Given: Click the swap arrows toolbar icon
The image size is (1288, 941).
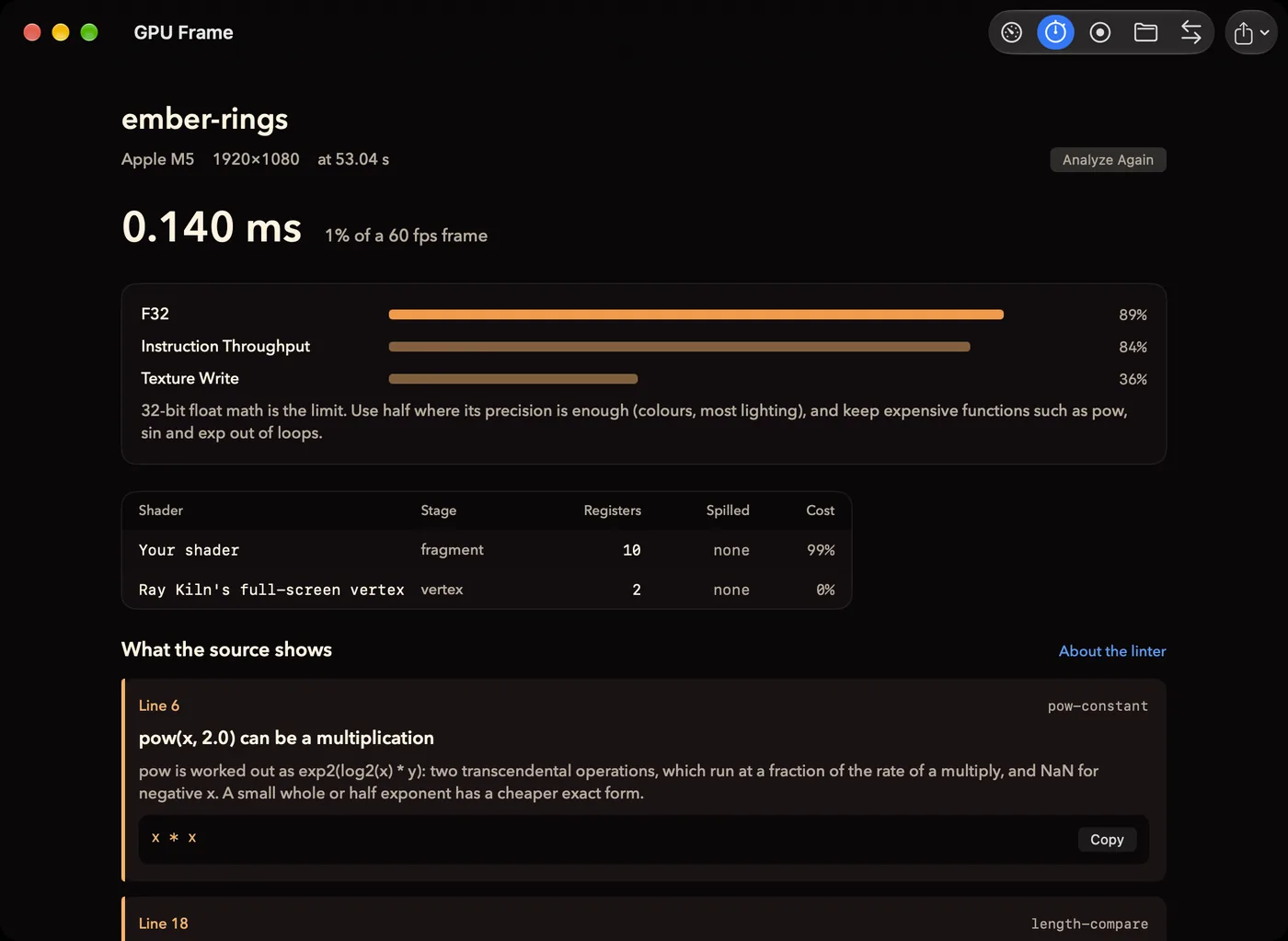Looking at the screenshot, I should [1190, 33].
